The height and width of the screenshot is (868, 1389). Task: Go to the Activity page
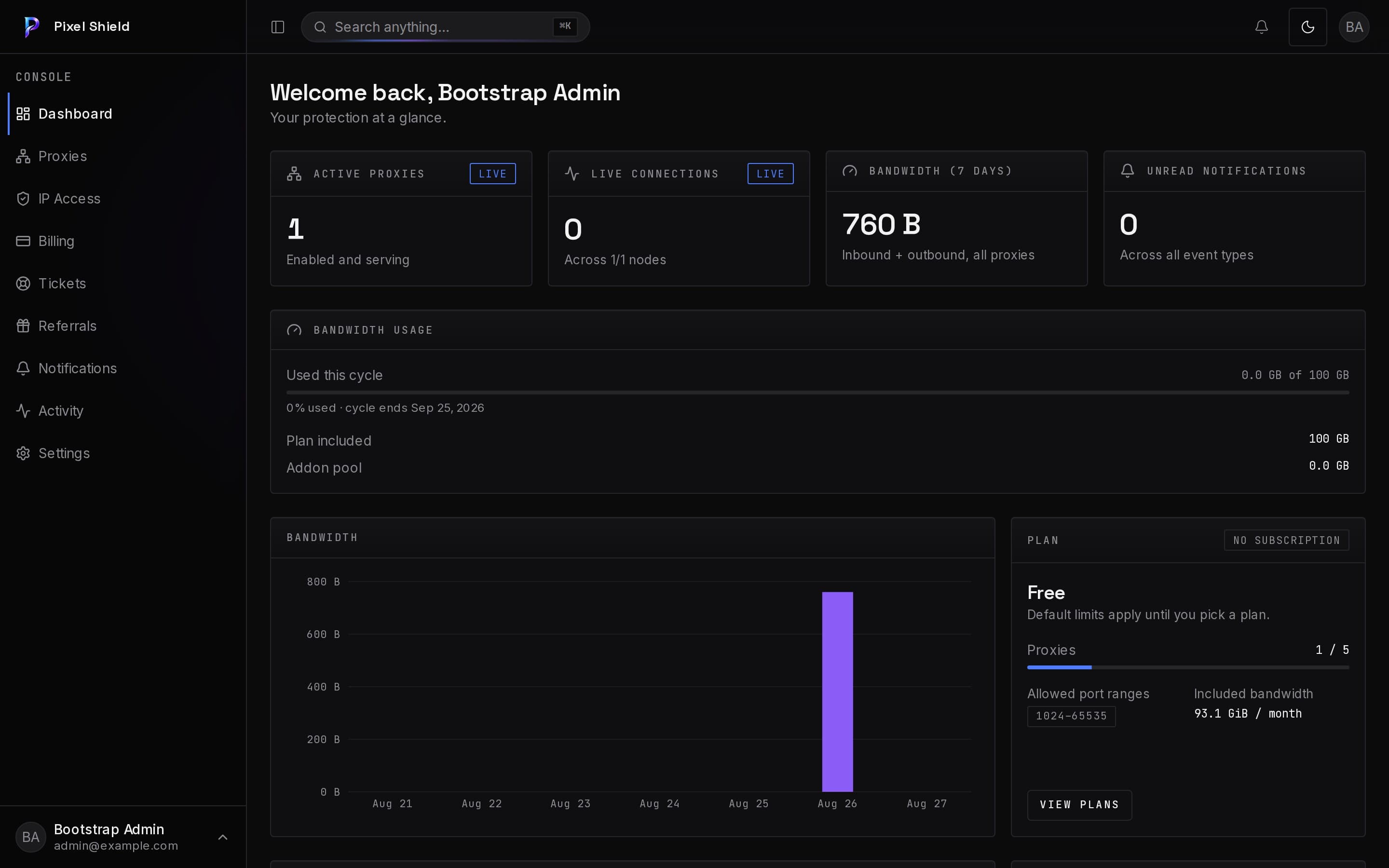(x=123, y=411)
